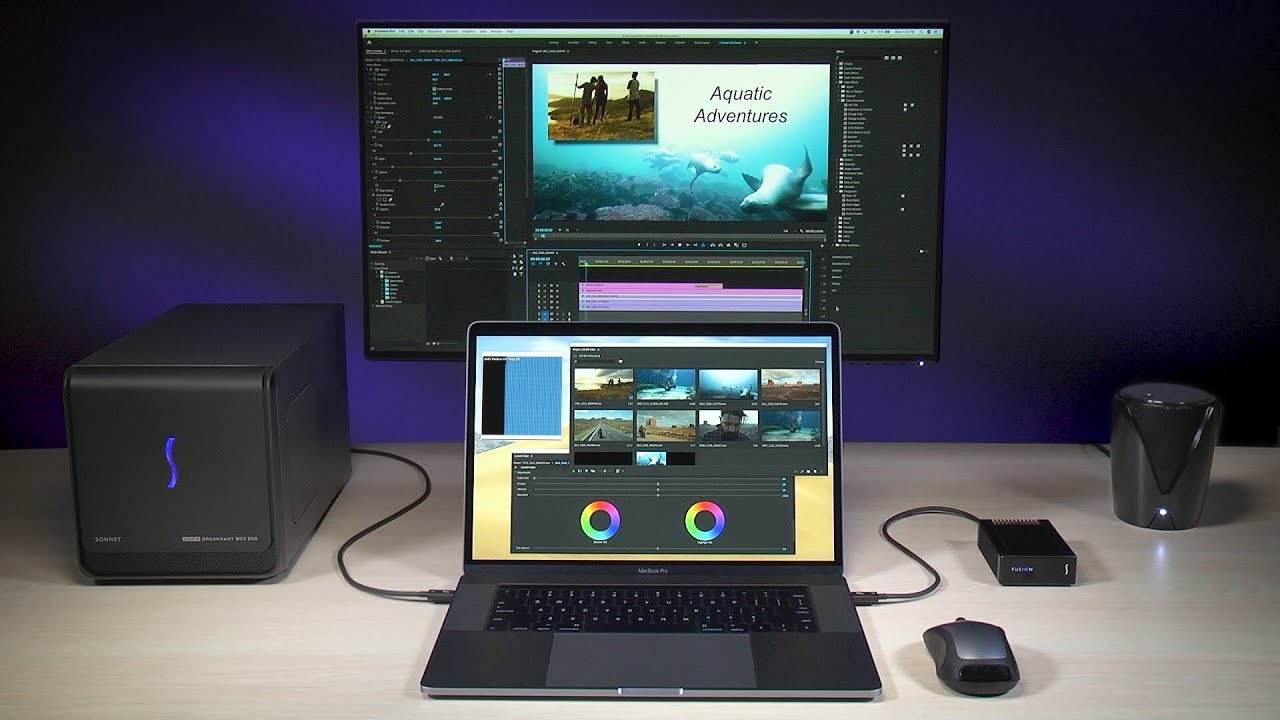Select the desert road motorcycle clip thumbnail
This screenshot has width=1280, height=720.
click(603, 425)
